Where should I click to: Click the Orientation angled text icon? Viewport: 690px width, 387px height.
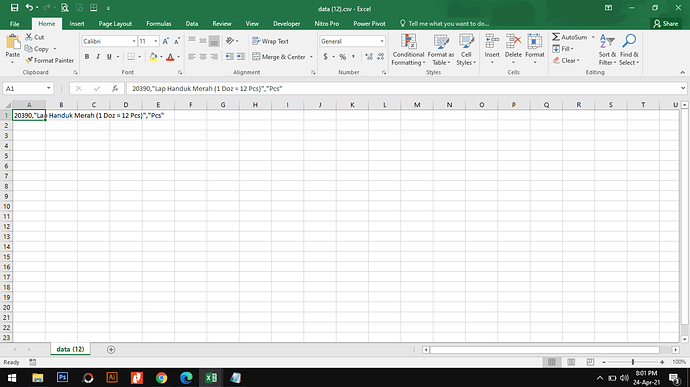[230, 41]
